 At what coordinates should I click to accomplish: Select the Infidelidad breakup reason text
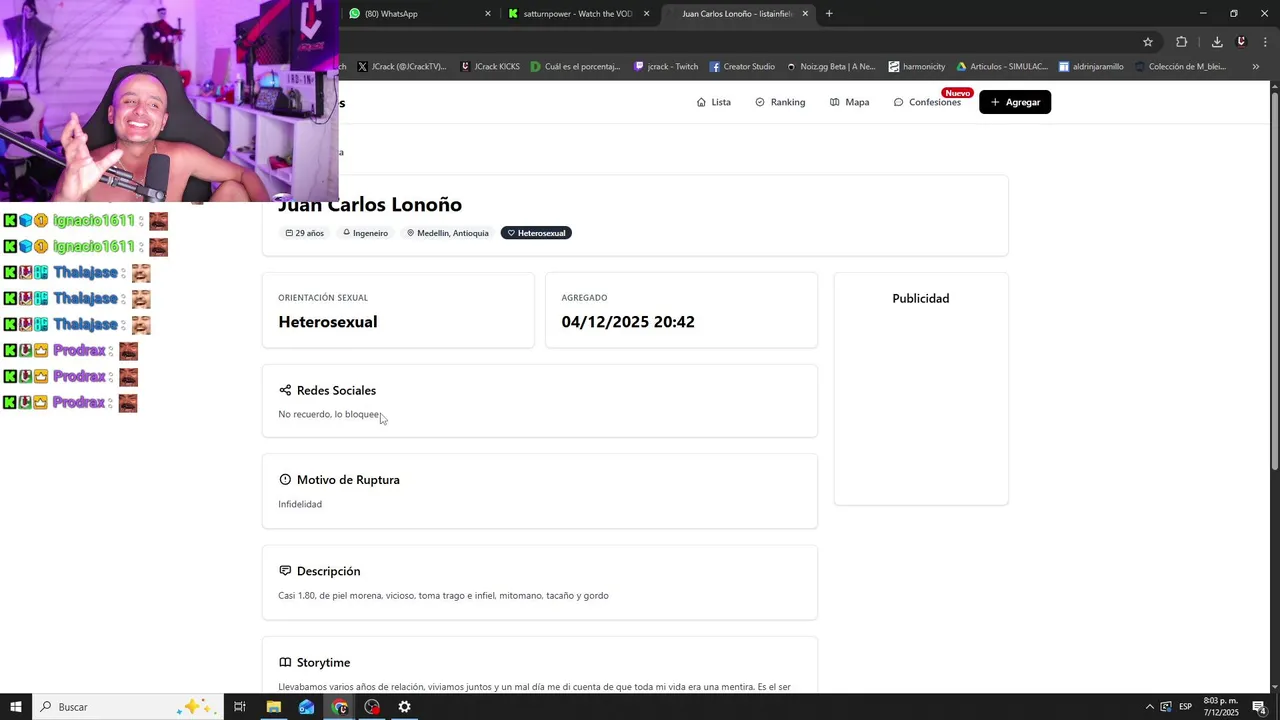(x=300, y=504)
